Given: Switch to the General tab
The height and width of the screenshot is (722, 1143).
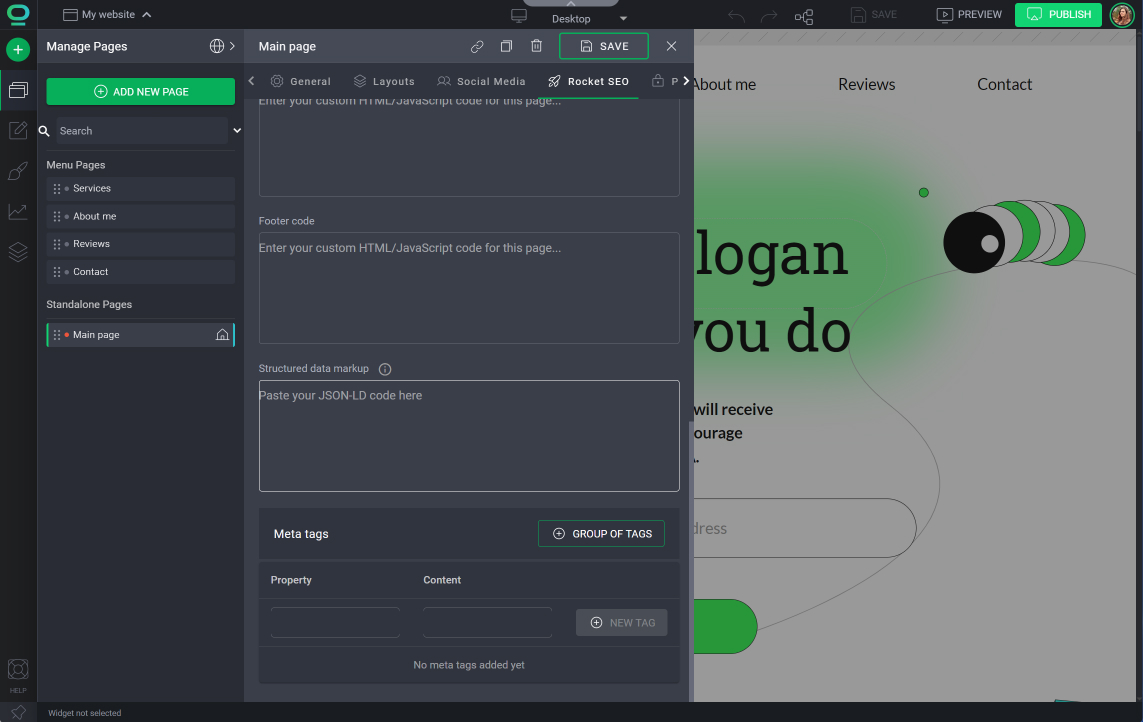Looking at the screenshot, I should pyautogui.click(x=301, y=81).
